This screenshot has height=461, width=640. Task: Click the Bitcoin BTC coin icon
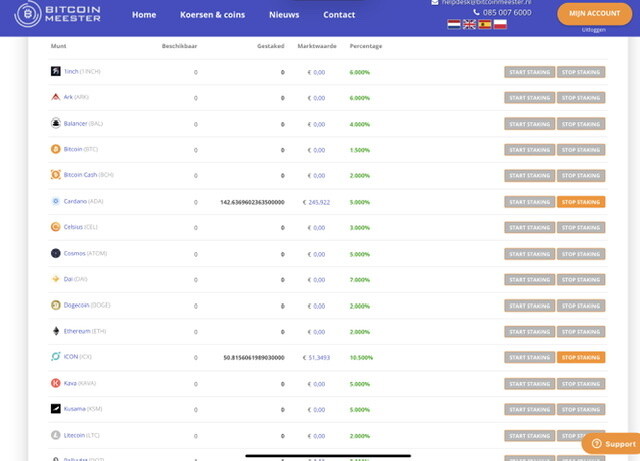click(56, 149)
